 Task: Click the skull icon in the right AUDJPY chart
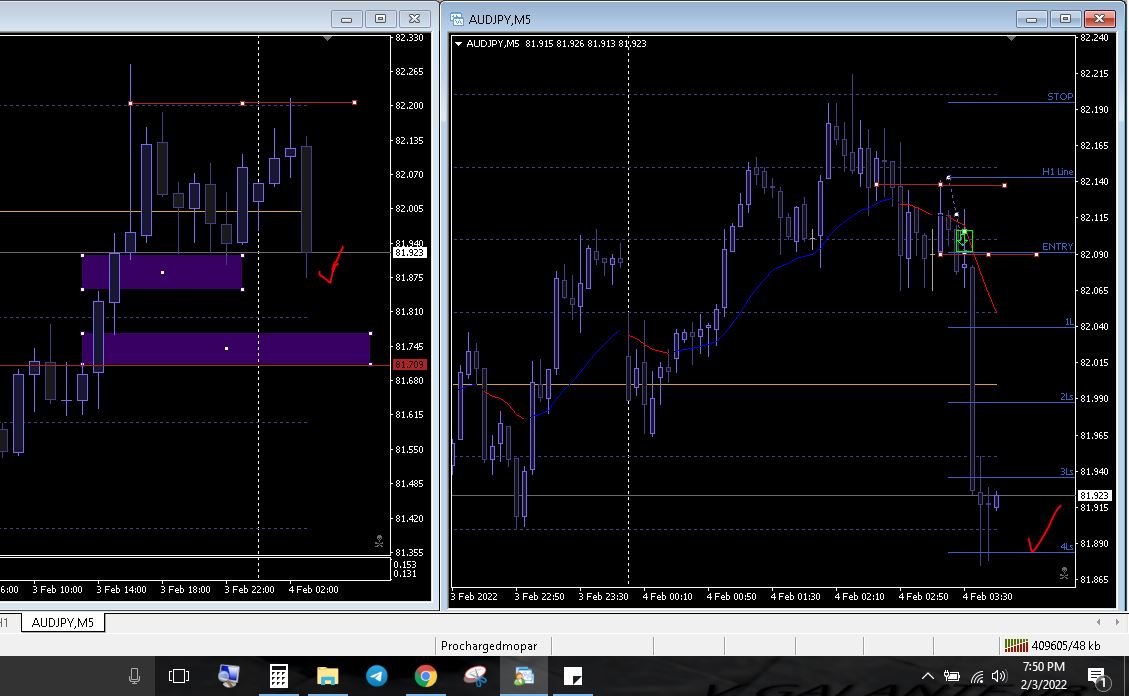pos(1063,573)
